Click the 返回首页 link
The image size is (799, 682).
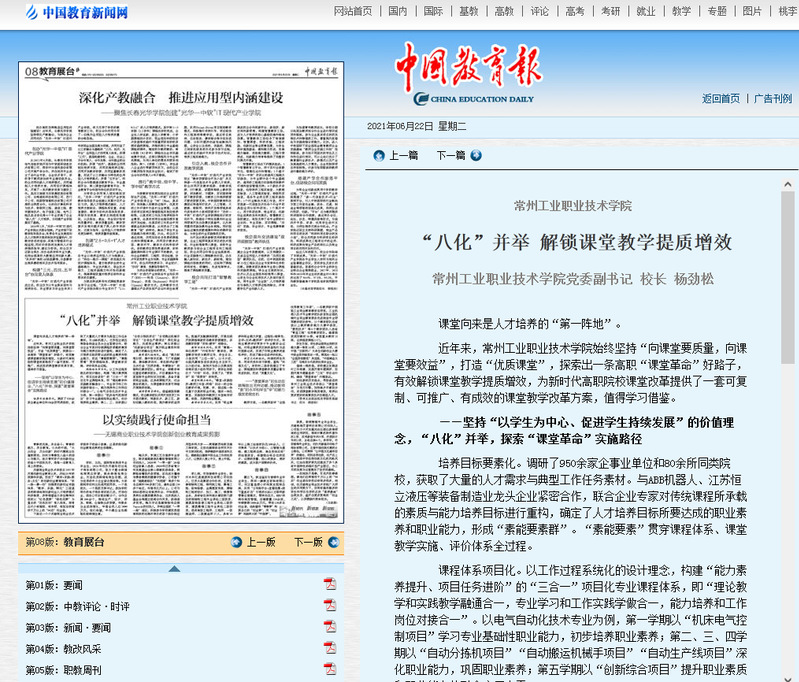pos(720,98)
